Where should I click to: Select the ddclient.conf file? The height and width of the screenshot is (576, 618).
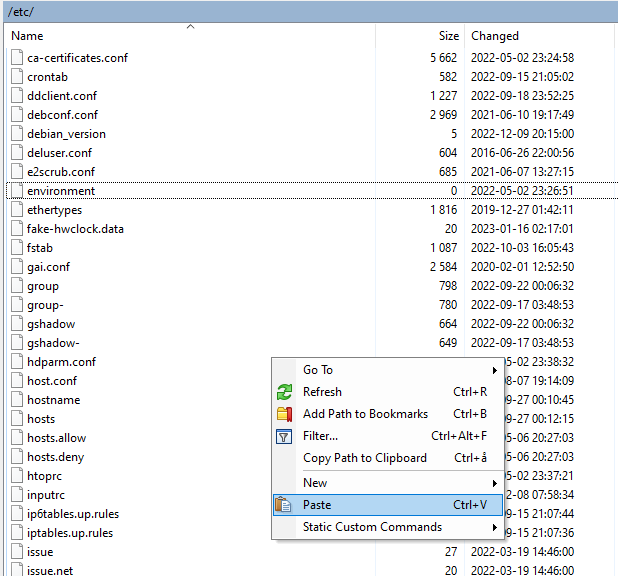tap(62, 96)
